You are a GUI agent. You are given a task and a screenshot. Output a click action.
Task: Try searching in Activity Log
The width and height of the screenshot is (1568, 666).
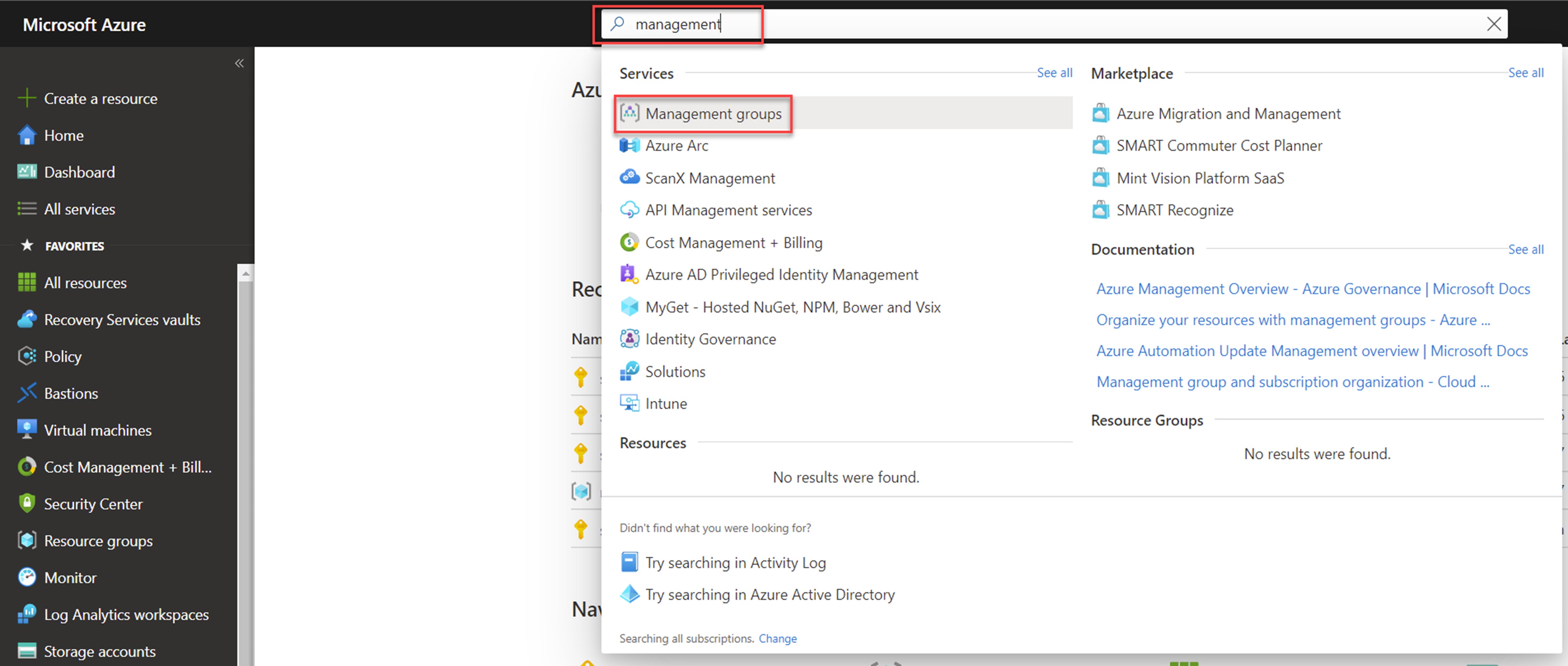[x=736, y=562]
